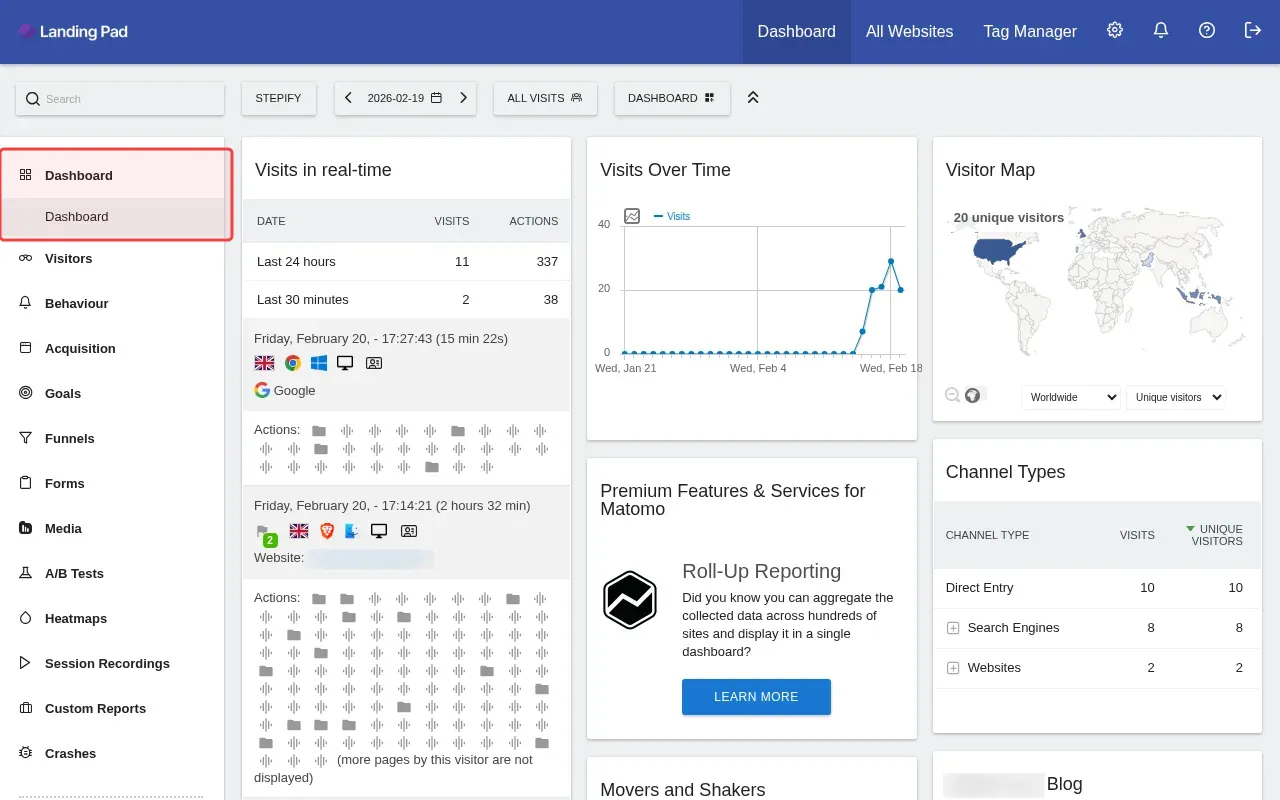
Task: Collapse the top controls with double chevron
Action: (753, 98)
